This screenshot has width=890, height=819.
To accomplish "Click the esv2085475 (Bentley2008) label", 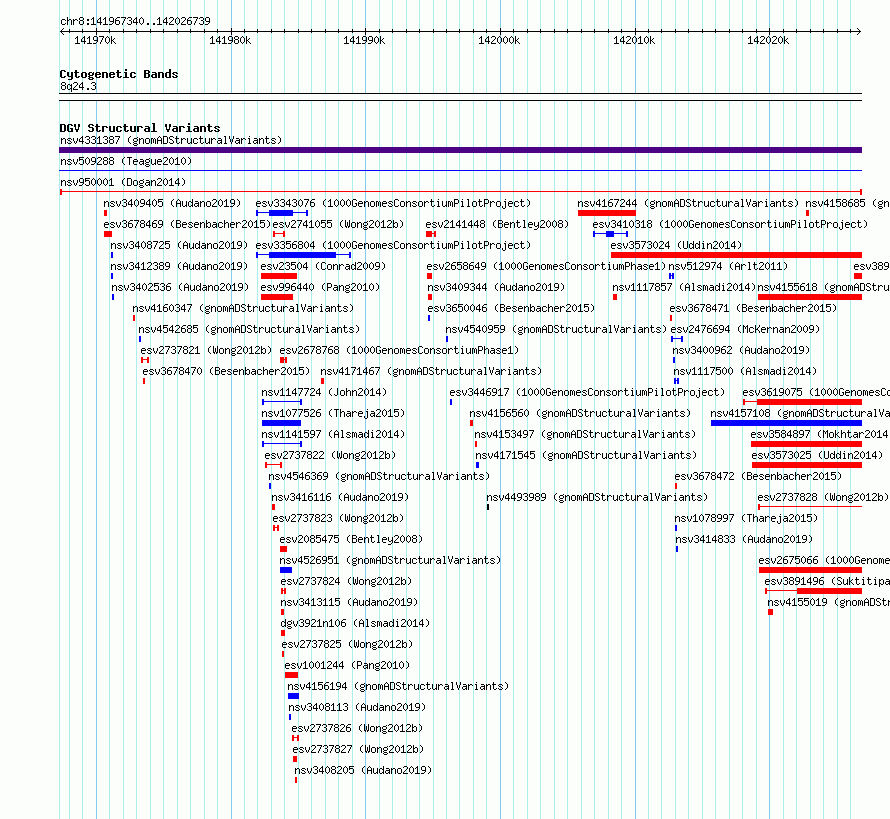I will [351, 539].
